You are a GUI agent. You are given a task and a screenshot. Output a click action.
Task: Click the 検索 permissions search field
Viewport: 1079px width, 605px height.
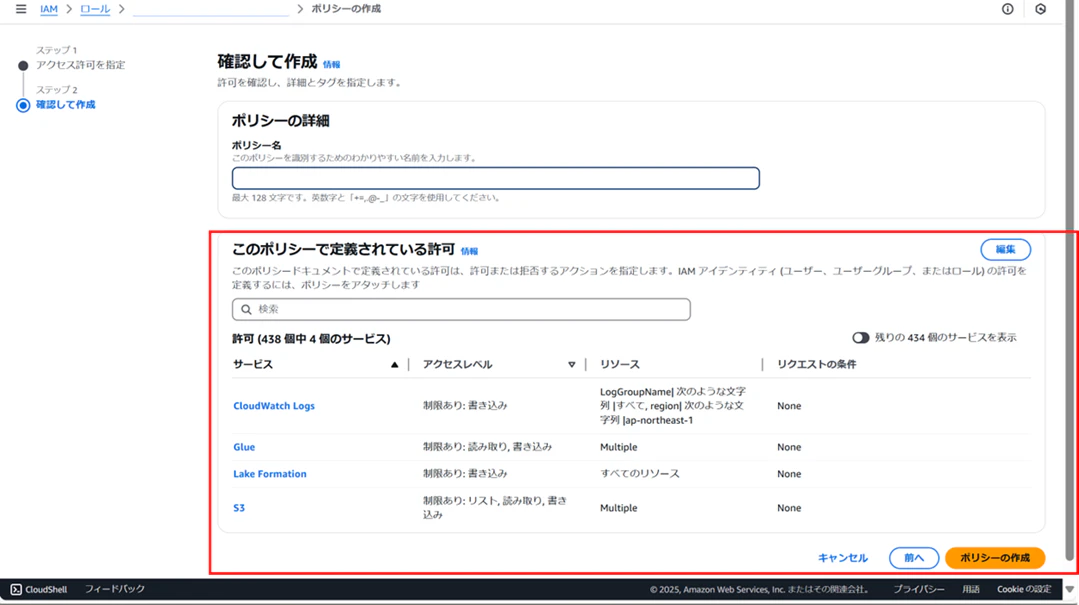tap(461, 309)
